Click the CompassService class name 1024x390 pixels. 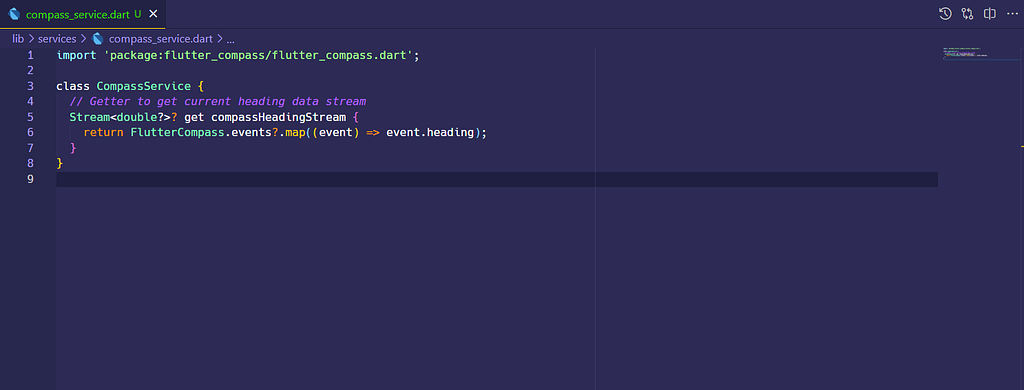(144, 86)
